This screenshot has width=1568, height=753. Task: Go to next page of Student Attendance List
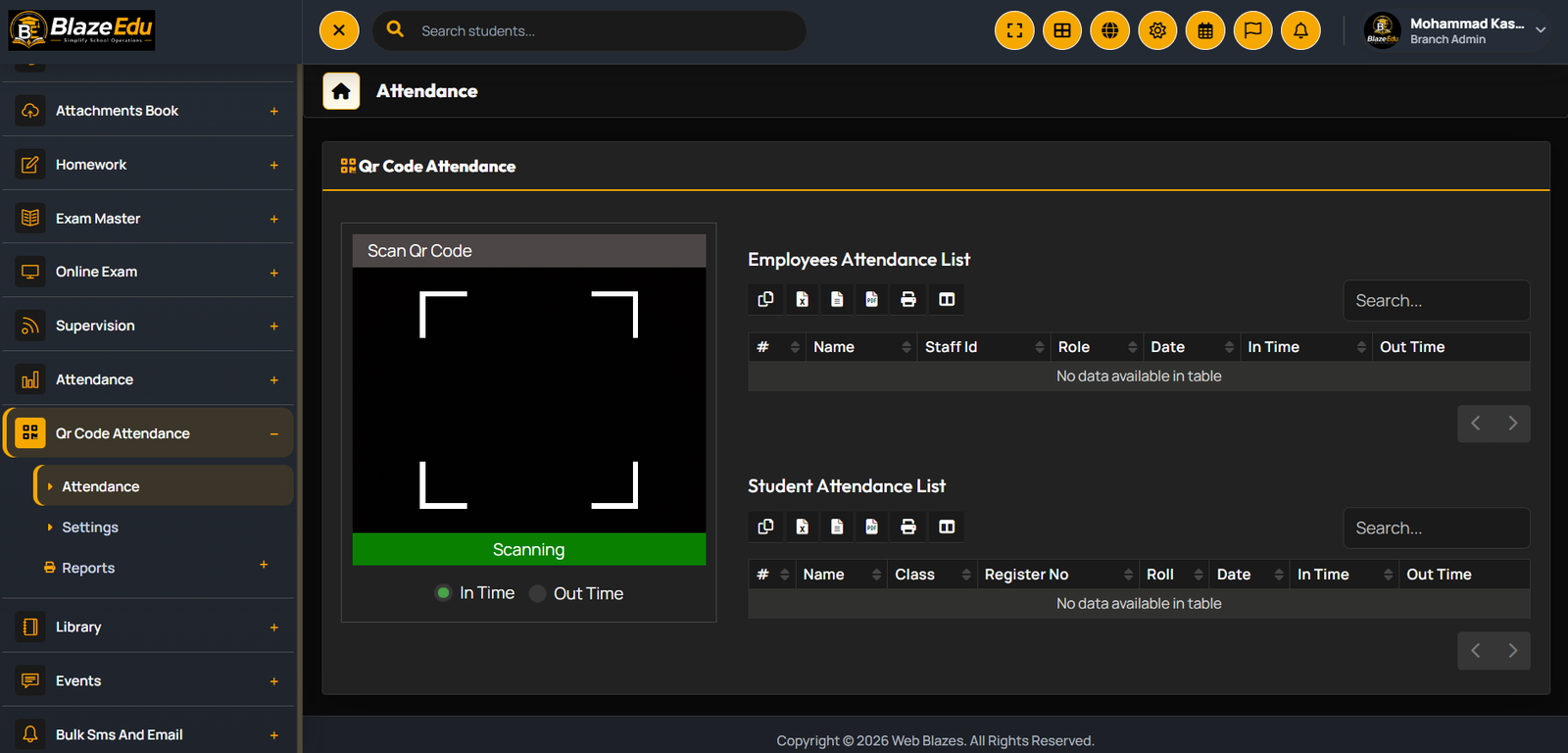pos(1512,651)
